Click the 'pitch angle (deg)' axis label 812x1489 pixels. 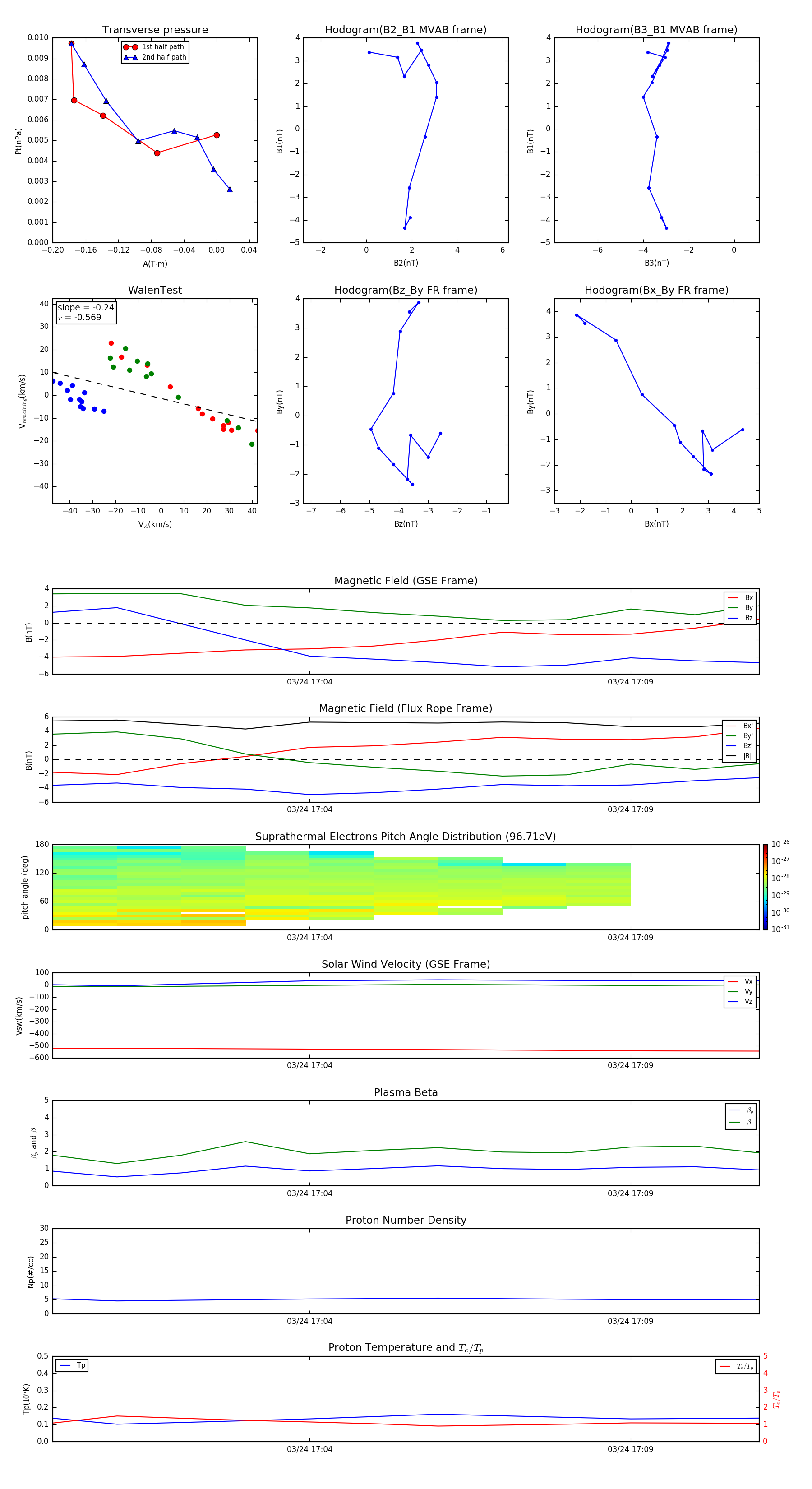pos(25,887)
